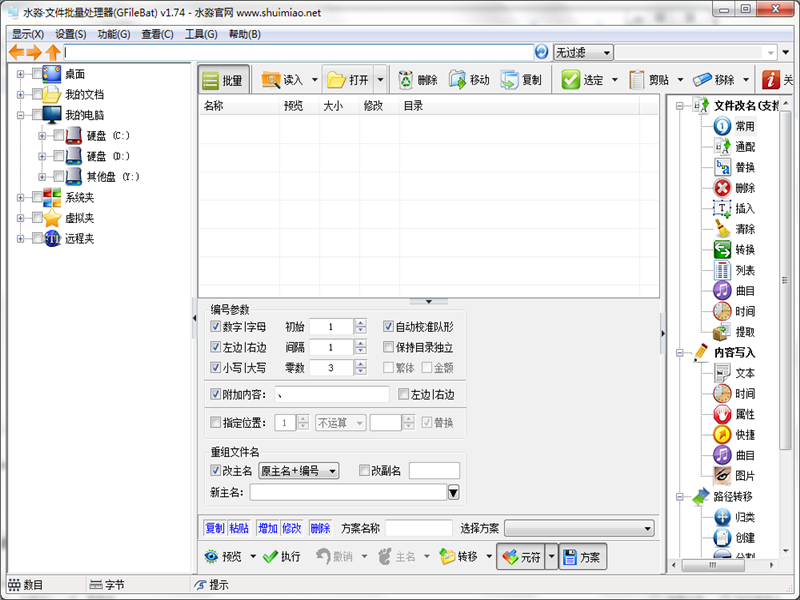
Task: Uncheck 自动校准队形 option
Action: [388, 327]
